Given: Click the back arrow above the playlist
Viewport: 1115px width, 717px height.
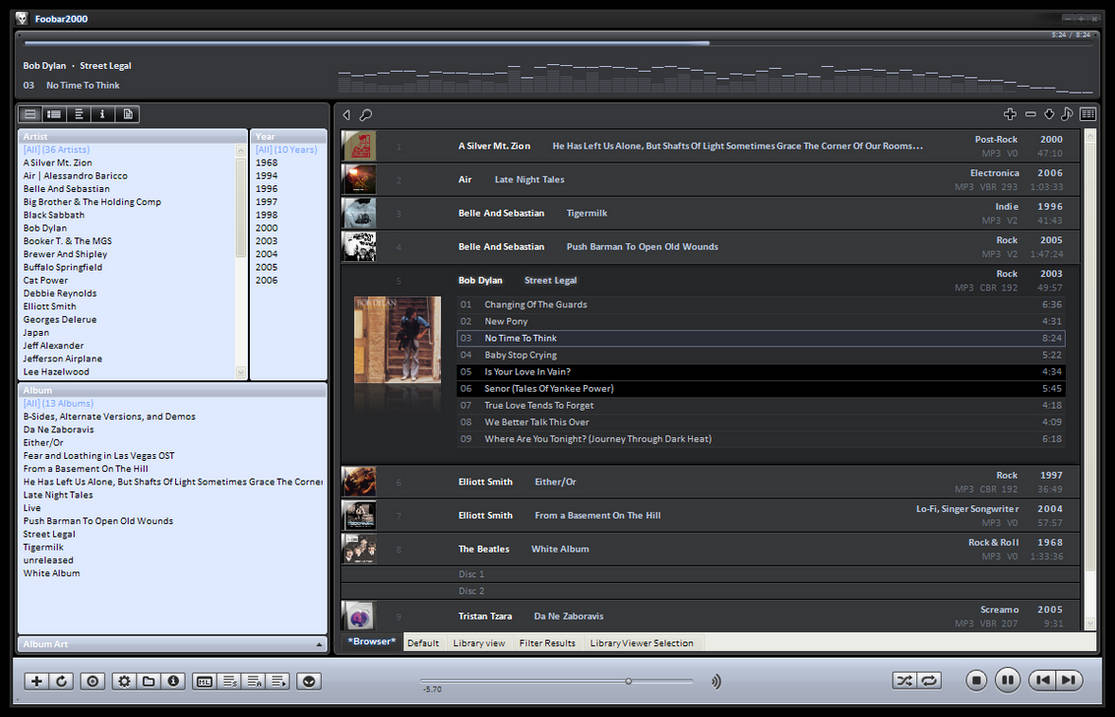Looking at the screenshot, I should tap(346, 115).
